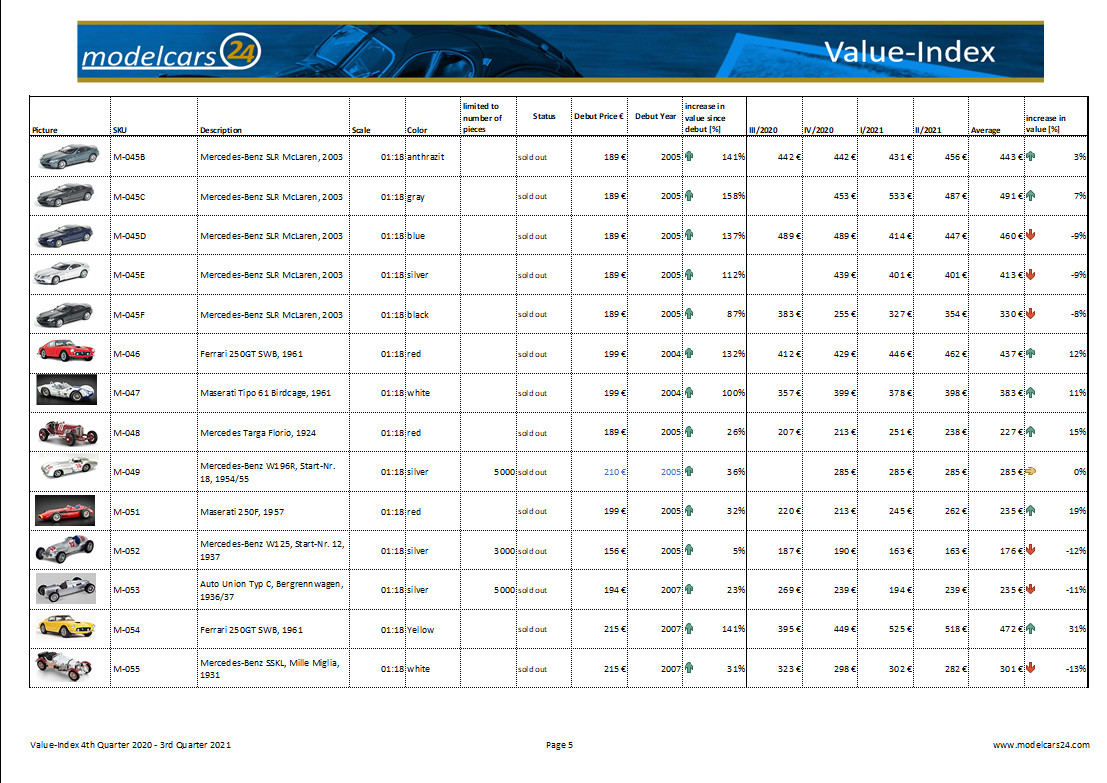Viewport: 1107px width, 783px height.
Task: Click the since-debut green arrow beside 87% for M-045F
Action: (689, 313)
